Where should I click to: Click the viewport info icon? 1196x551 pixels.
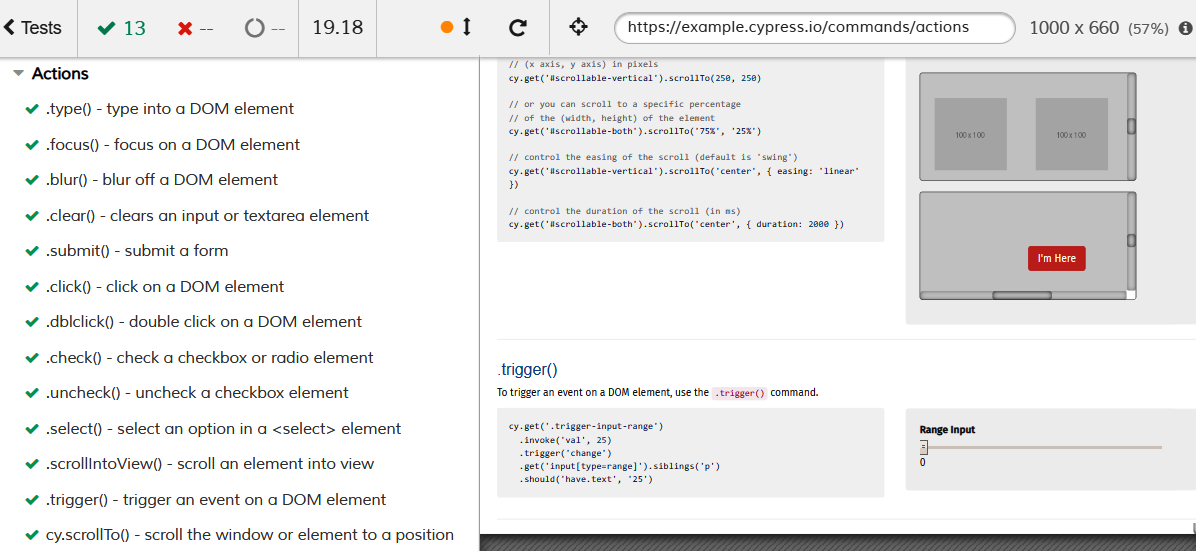pyautogui.click(x=1185, y=28)
